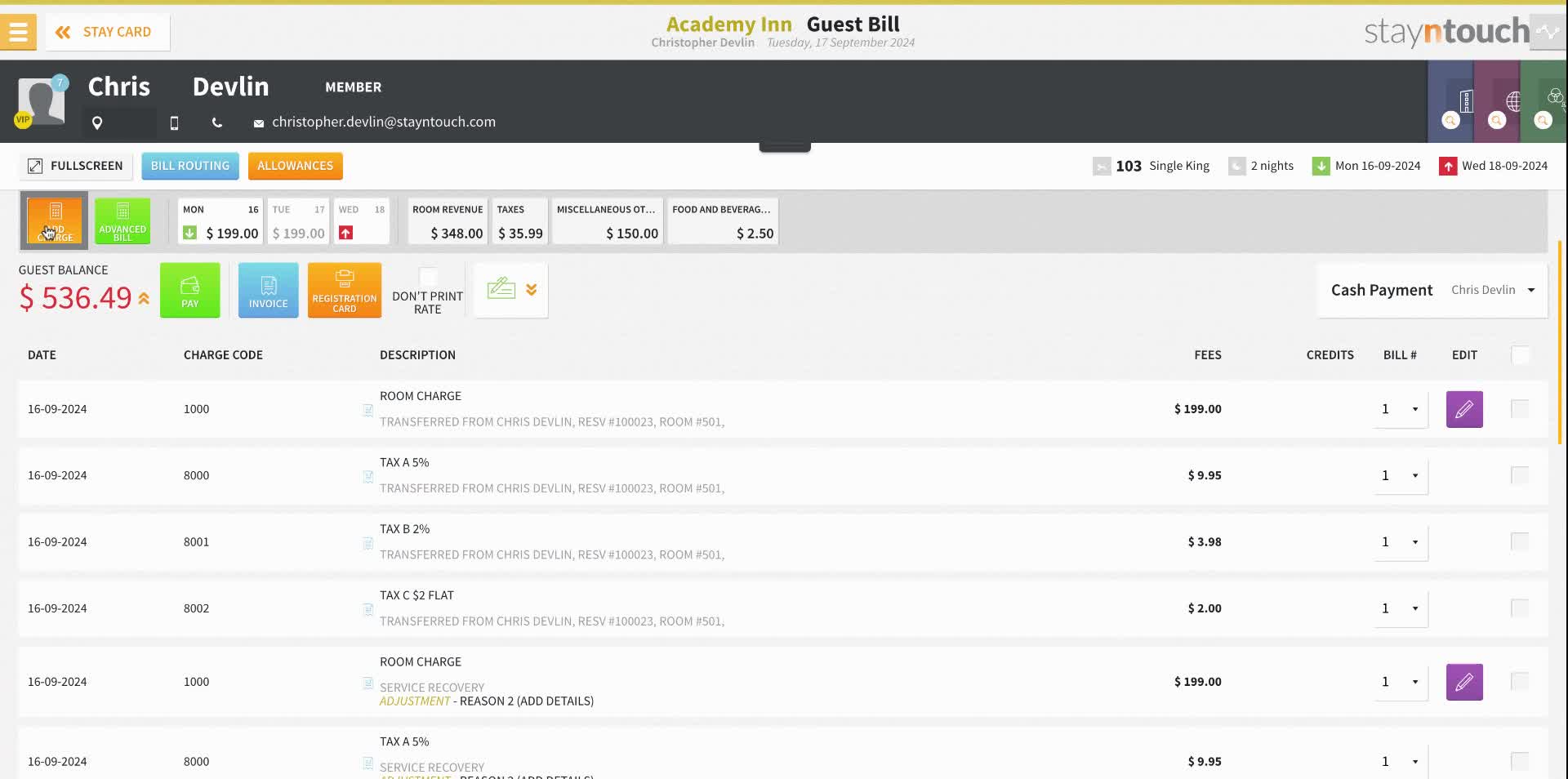Viewport: 1568px width, 779px height.
Task: Switch bill view to Fullscreen
Action: click(x=75, y=166)
